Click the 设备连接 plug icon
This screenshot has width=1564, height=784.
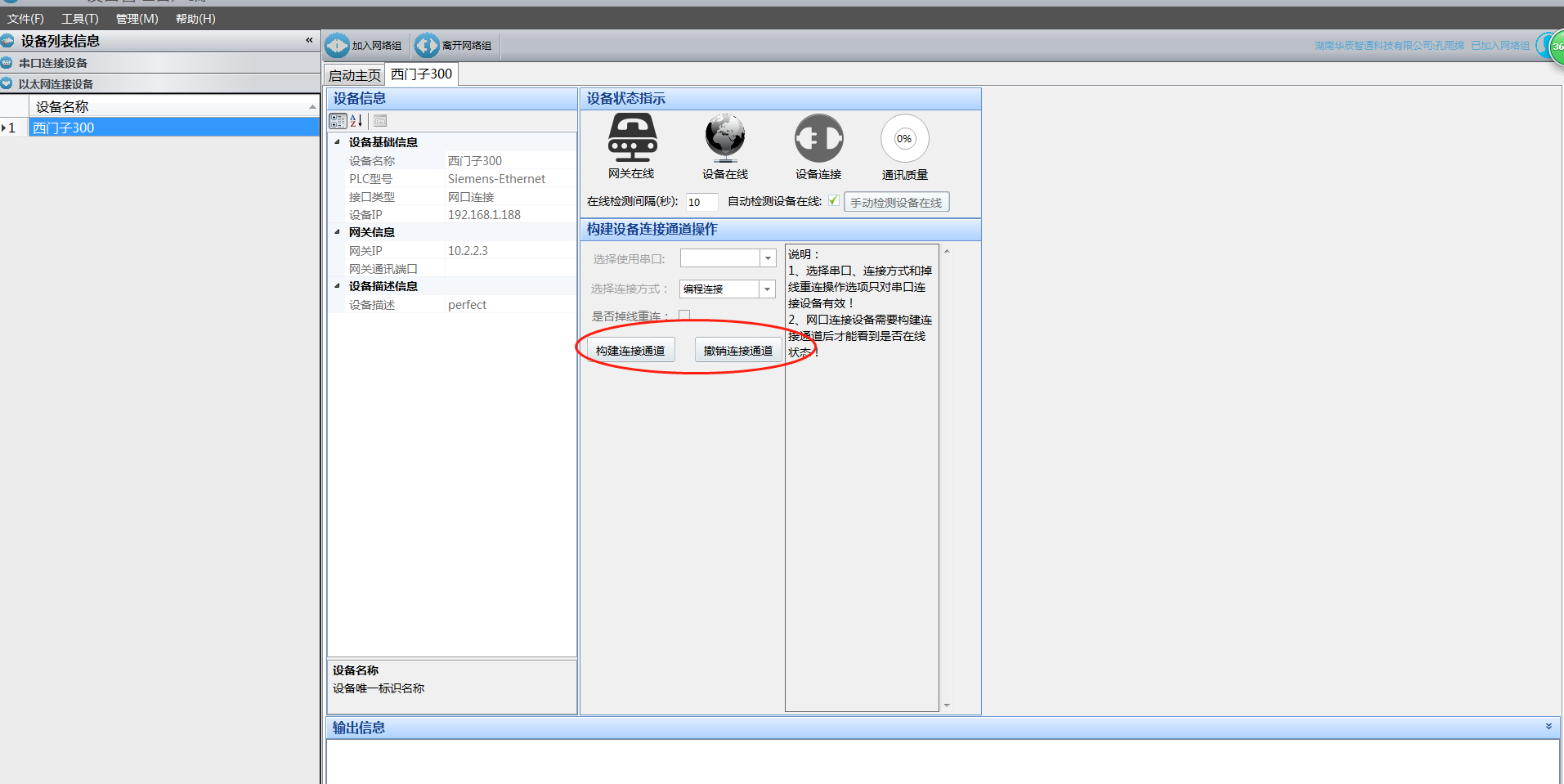(818, 138)
